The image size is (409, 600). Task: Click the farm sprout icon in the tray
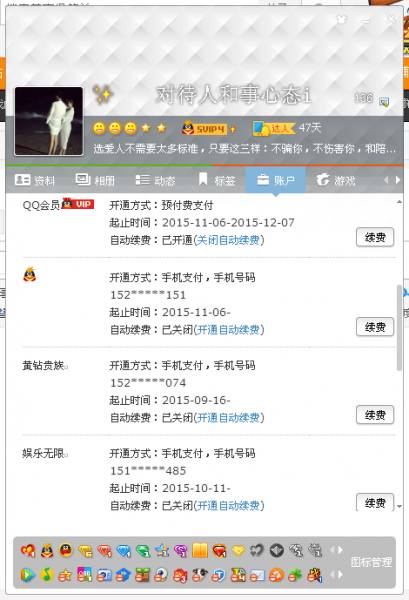pos(142,575)
